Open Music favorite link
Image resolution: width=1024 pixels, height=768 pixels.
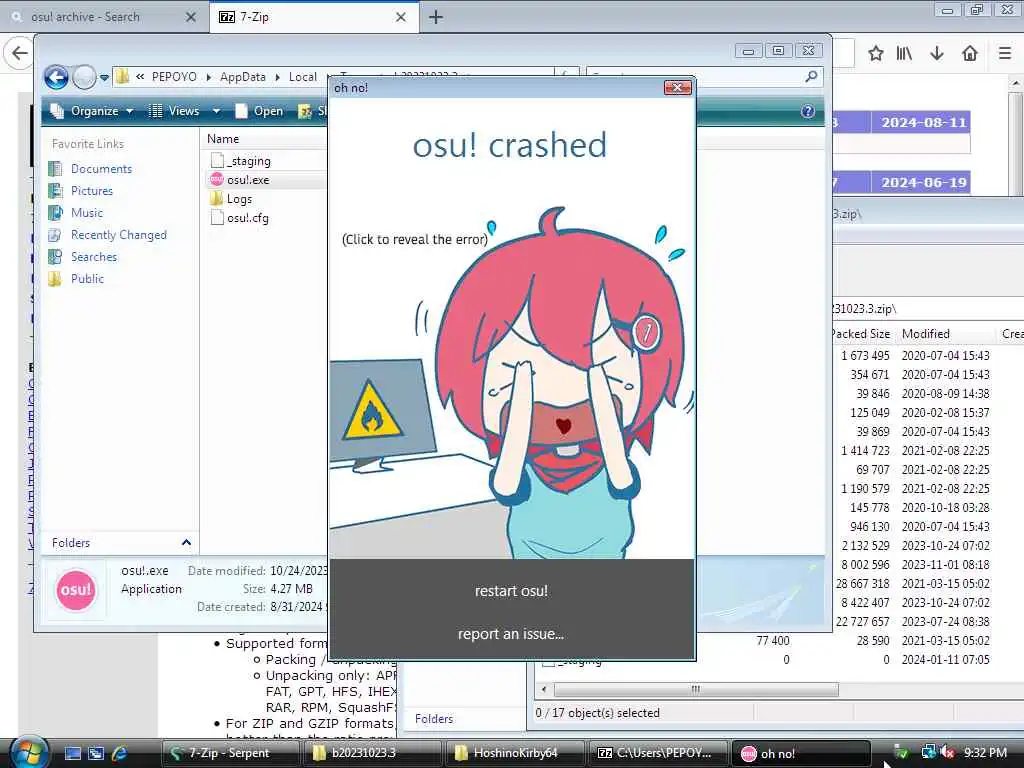click(x=87, y=213)
